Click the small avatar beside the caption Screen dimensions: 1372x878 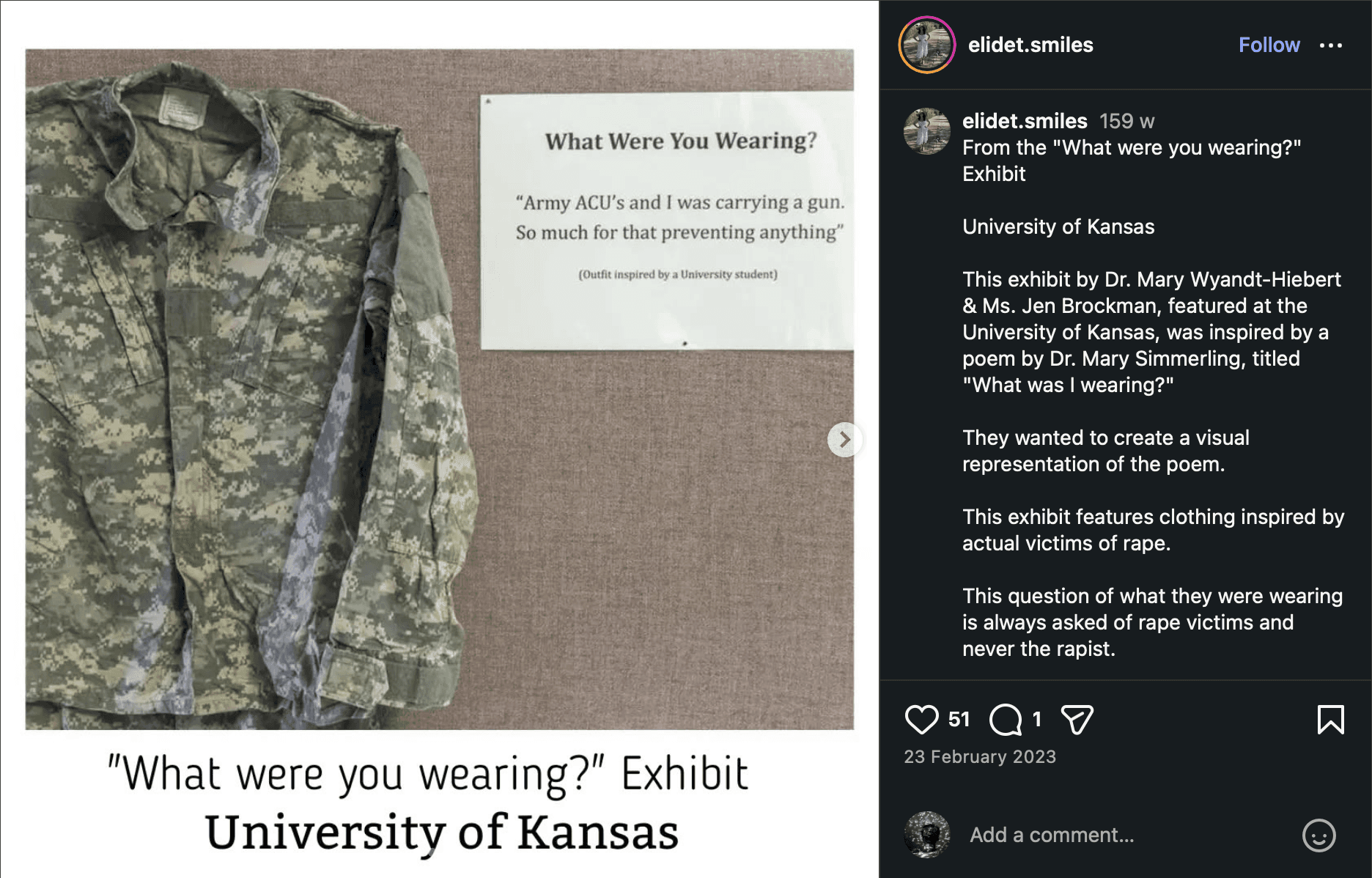926,131
